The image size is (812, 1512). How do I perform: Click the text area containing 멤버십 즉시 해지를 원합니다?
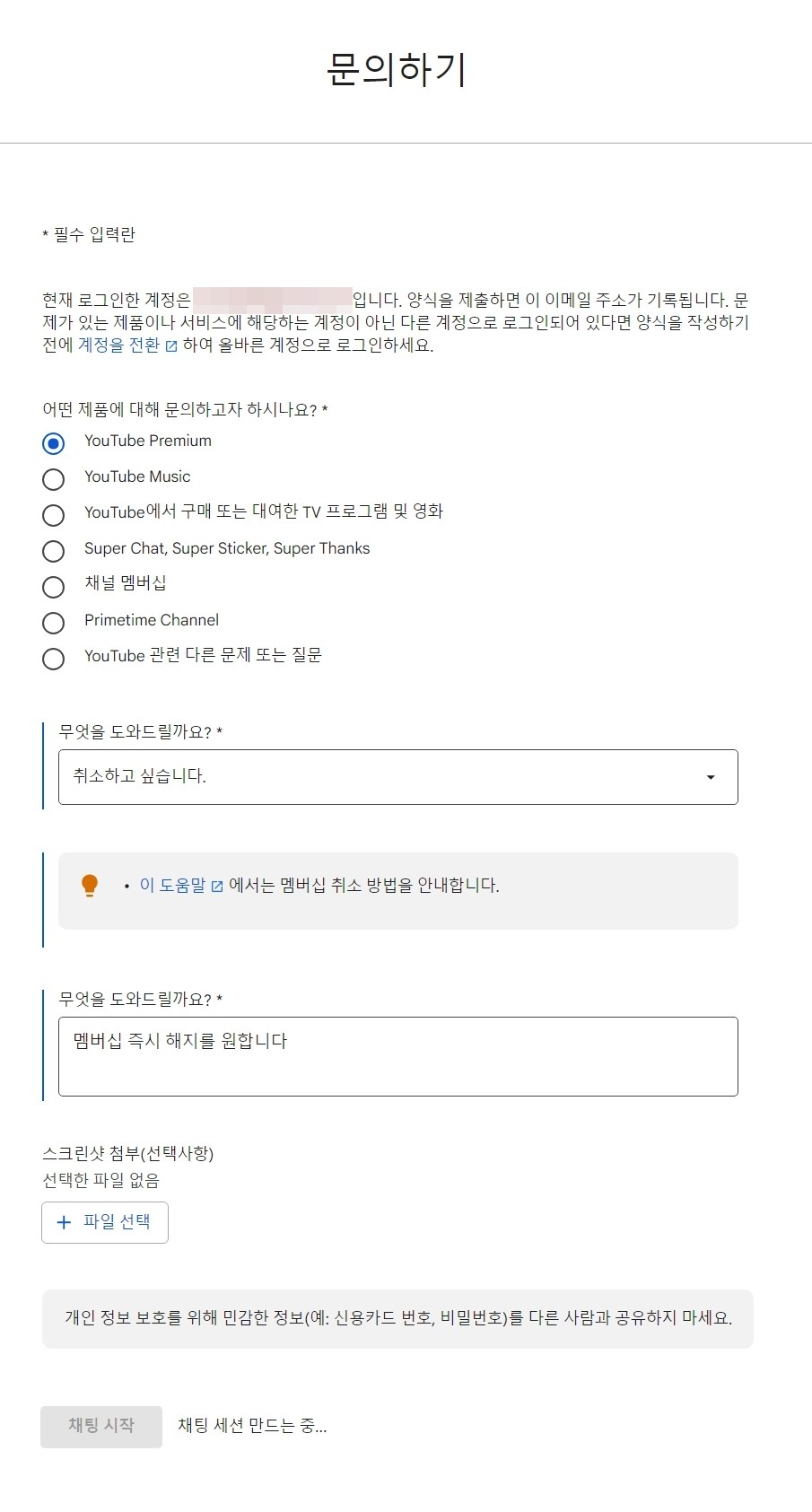click(x=398, y=1056)
